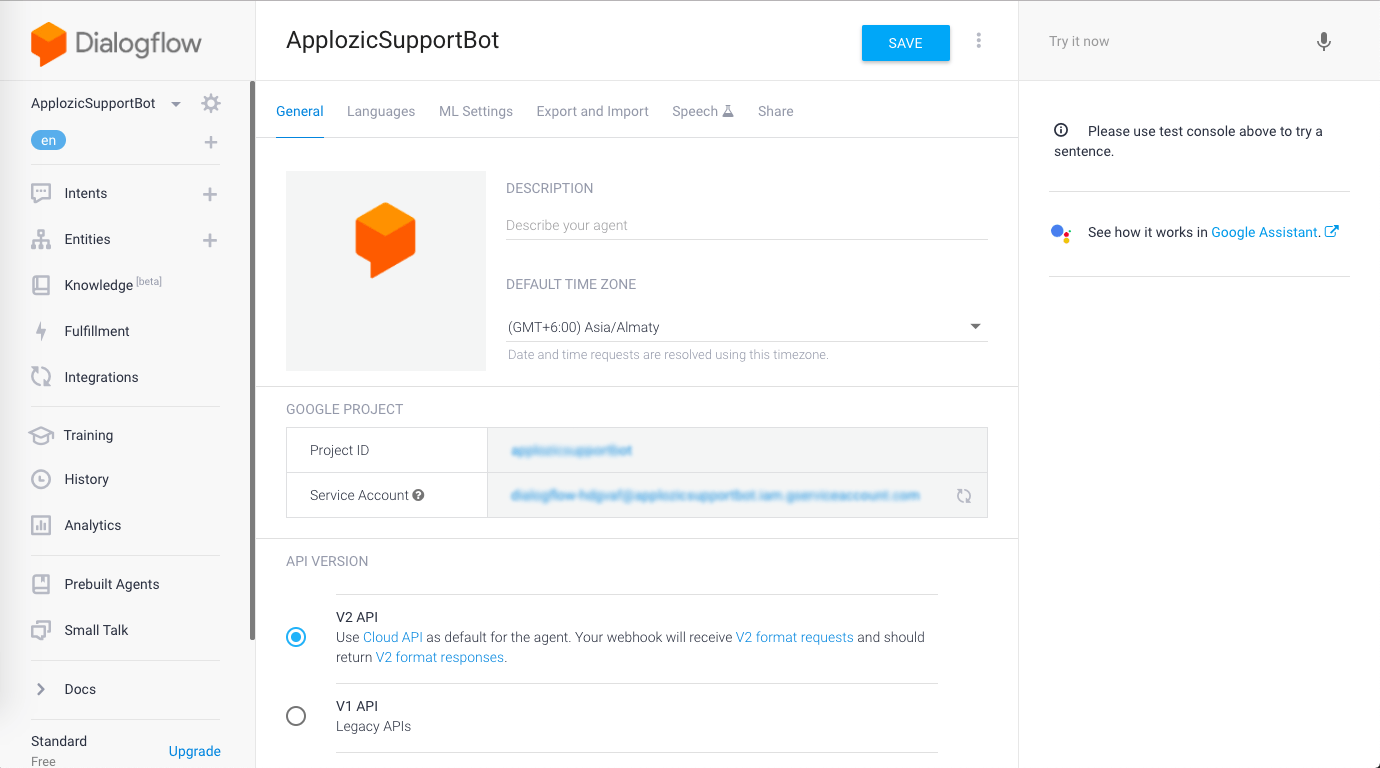The height and width of the screenshot is (768, 1380).
Task: Expand the Docs section chevron
Action: pyautogui.click(x=41, y=689)
